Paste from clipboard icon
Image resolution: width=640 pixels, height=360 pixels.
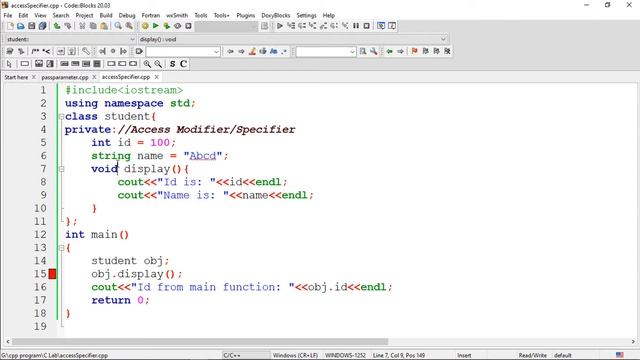click(x=104, y=26)
